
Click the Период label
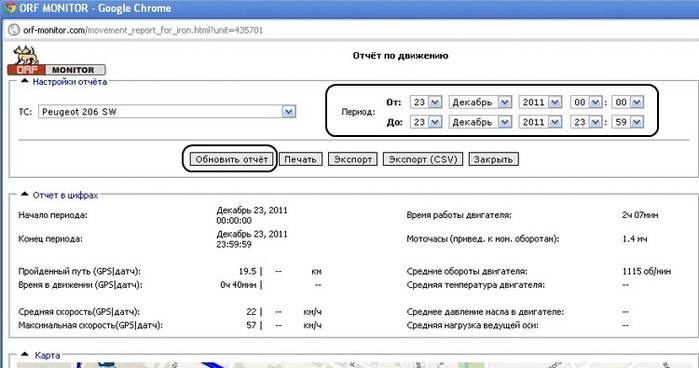(358, 112)
